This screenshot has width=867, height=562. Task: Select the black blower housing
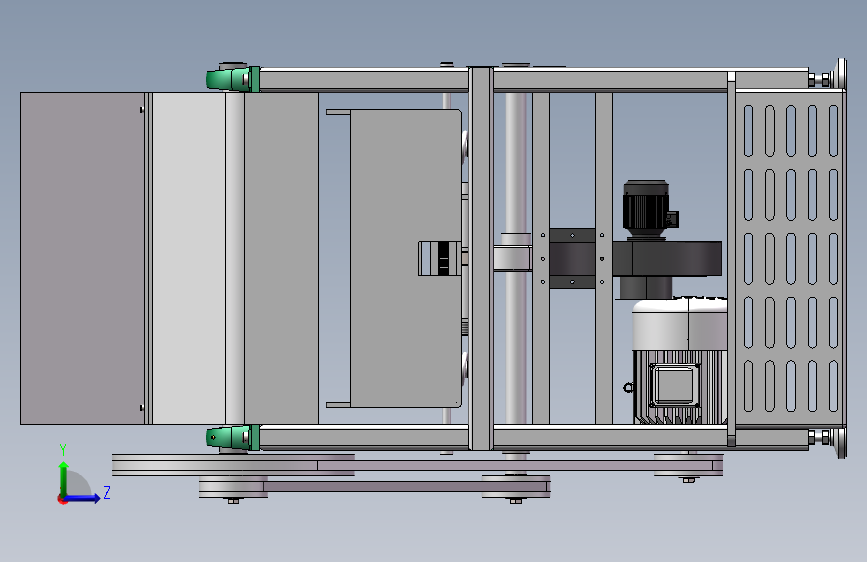point(667,259)
